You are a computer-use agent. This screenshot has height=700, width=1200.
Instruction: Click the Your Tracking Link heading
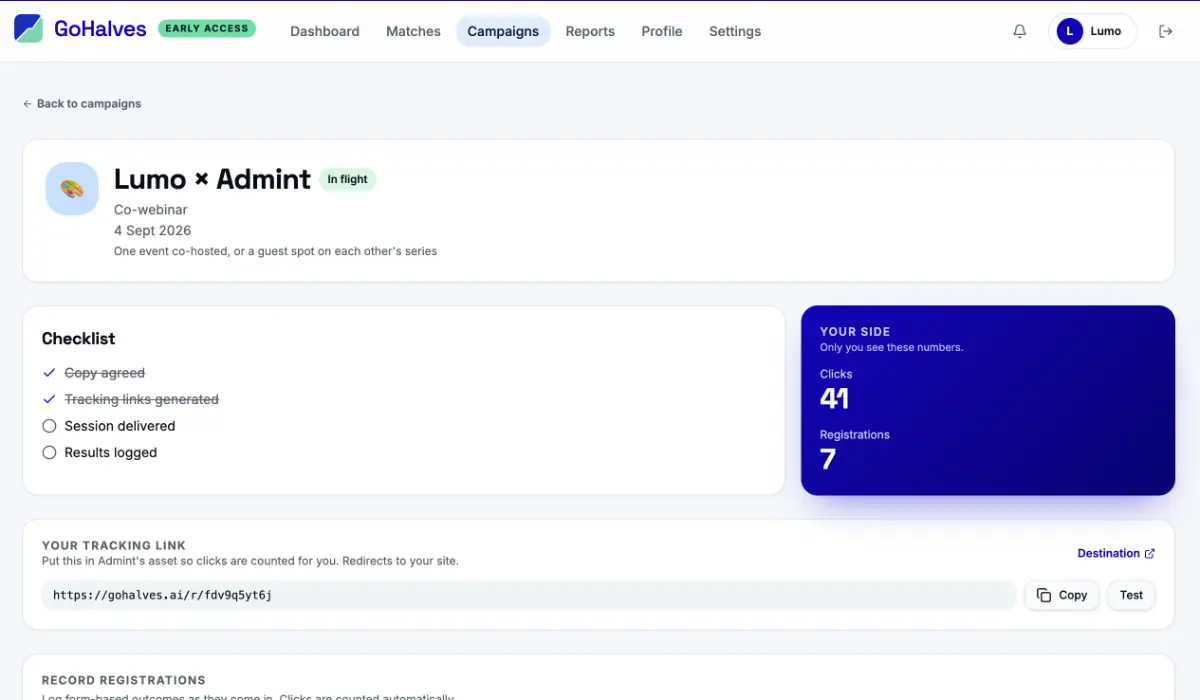click(114, 546)
